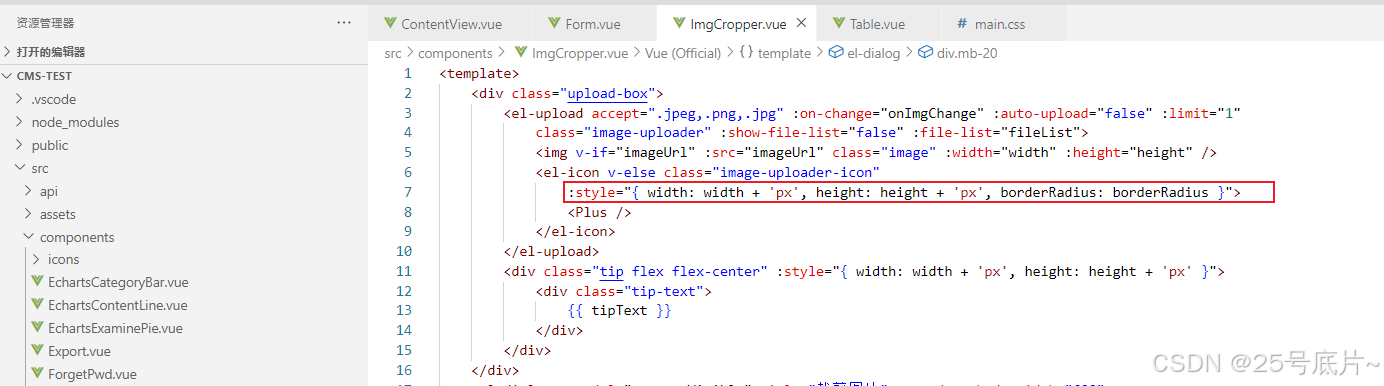This screenshot has width=1384, height=386.
Task: Open Export.vue in the file tree
Action: point(79,351)
